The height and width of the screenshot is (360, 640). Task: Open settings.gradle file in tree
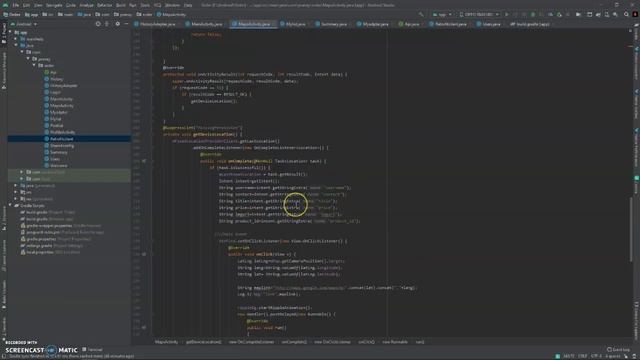coord(51,245)
